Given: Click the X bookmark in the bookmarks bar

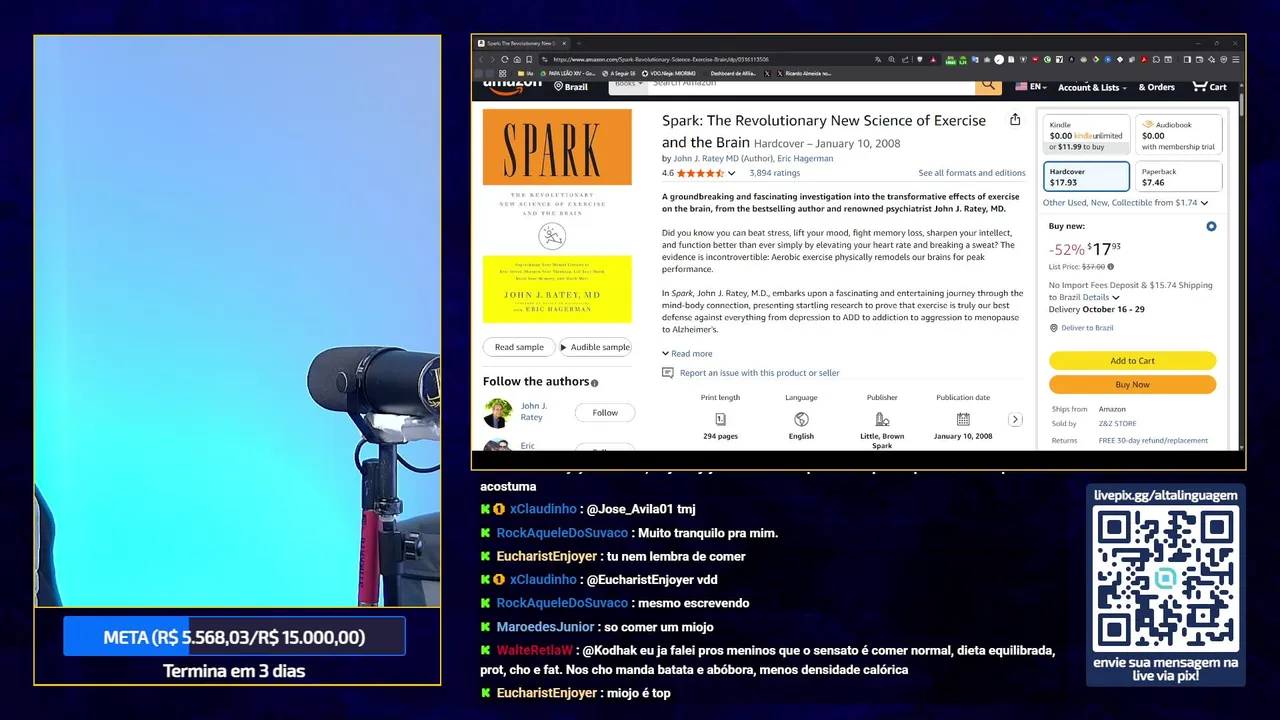Looking at the screenshot, I should [x=767, y=73].
